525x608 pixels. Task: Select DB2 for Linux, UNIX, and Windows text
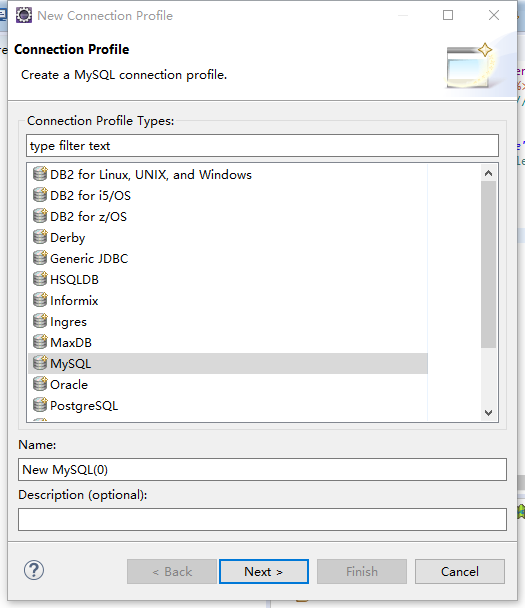point(151,175)
